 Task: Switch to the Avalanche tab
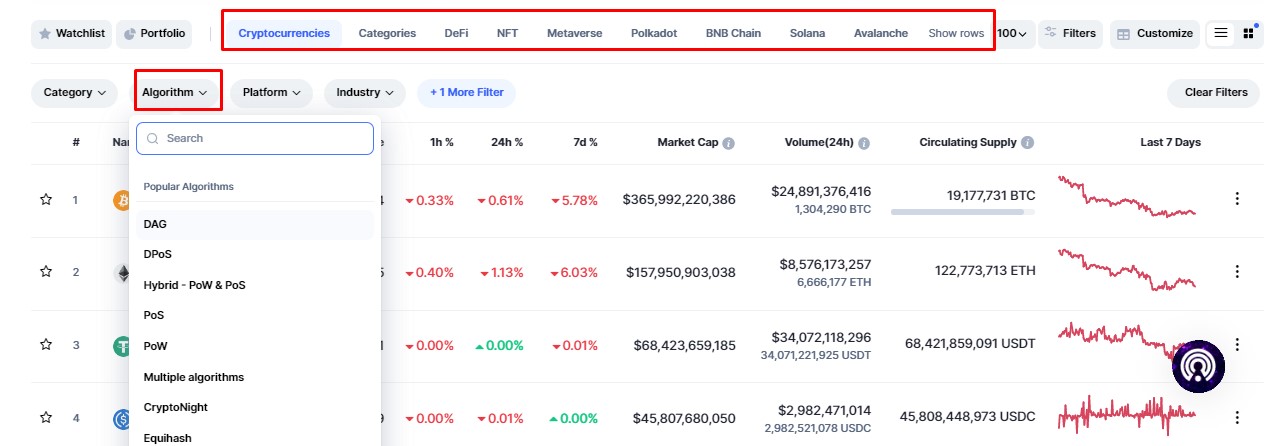pyautogui.click(x=881, y=33)
